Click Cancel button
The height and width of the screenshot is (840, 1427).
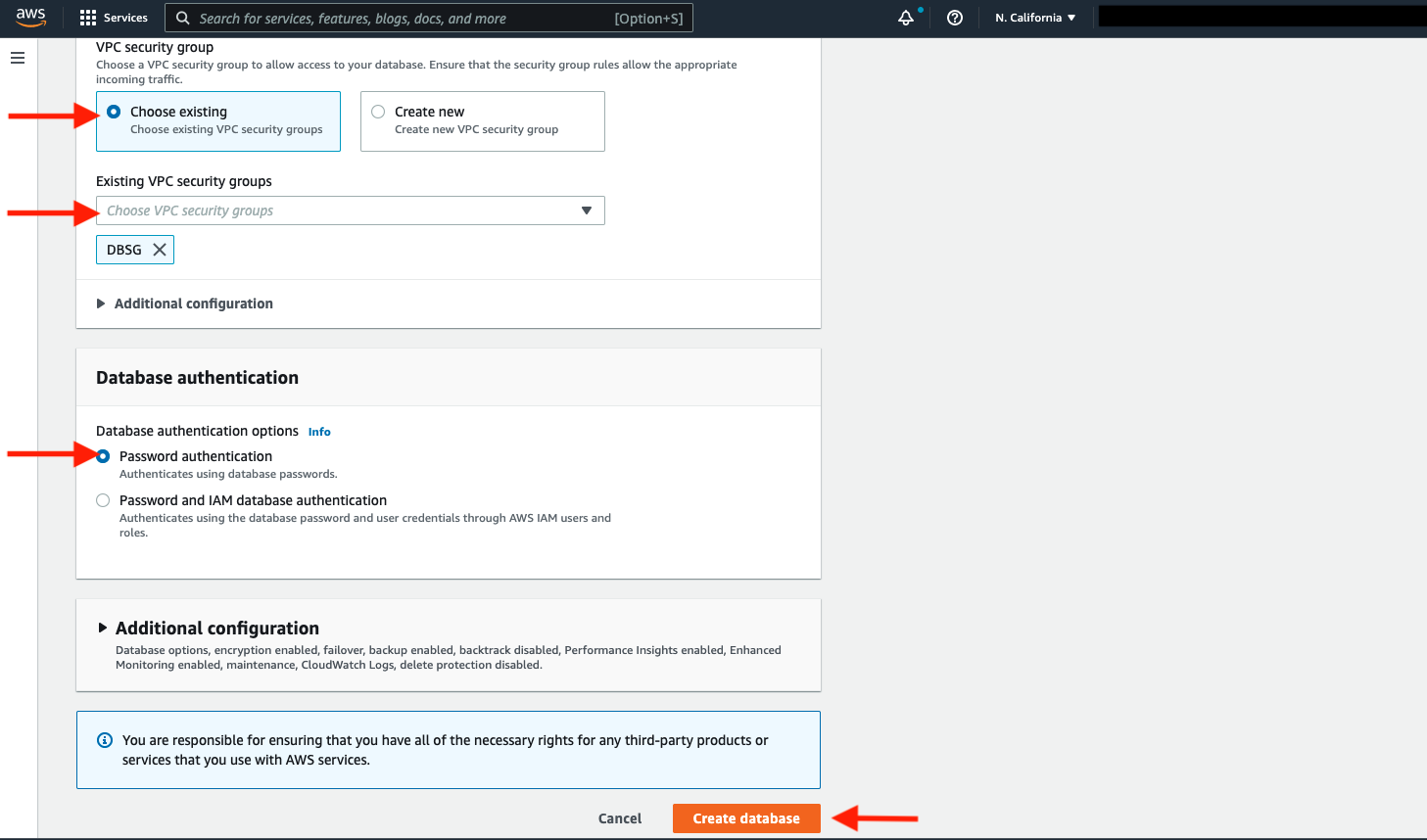click(620, 818)
